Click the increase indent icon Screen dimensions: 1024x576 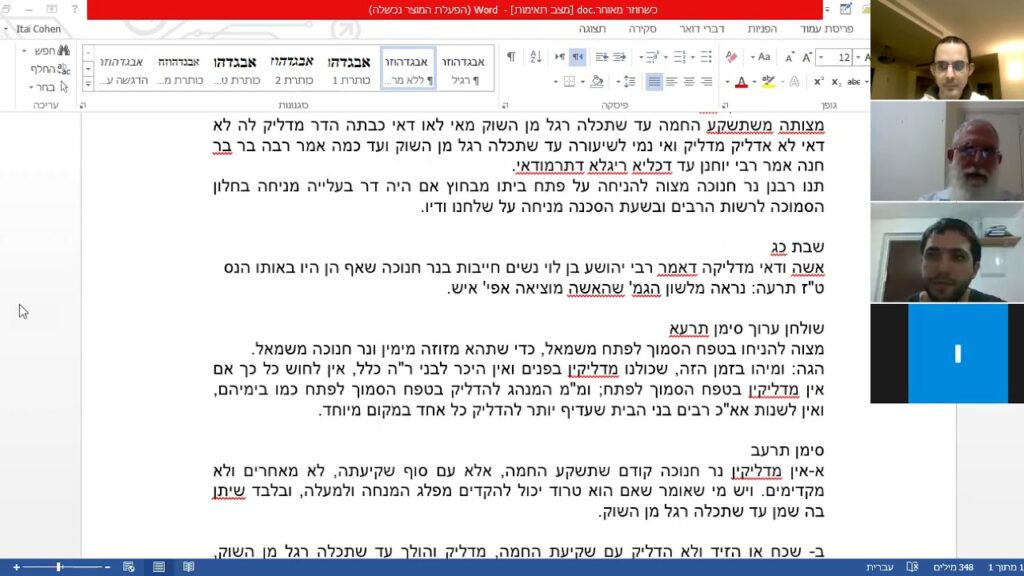(x=601, y=57)
